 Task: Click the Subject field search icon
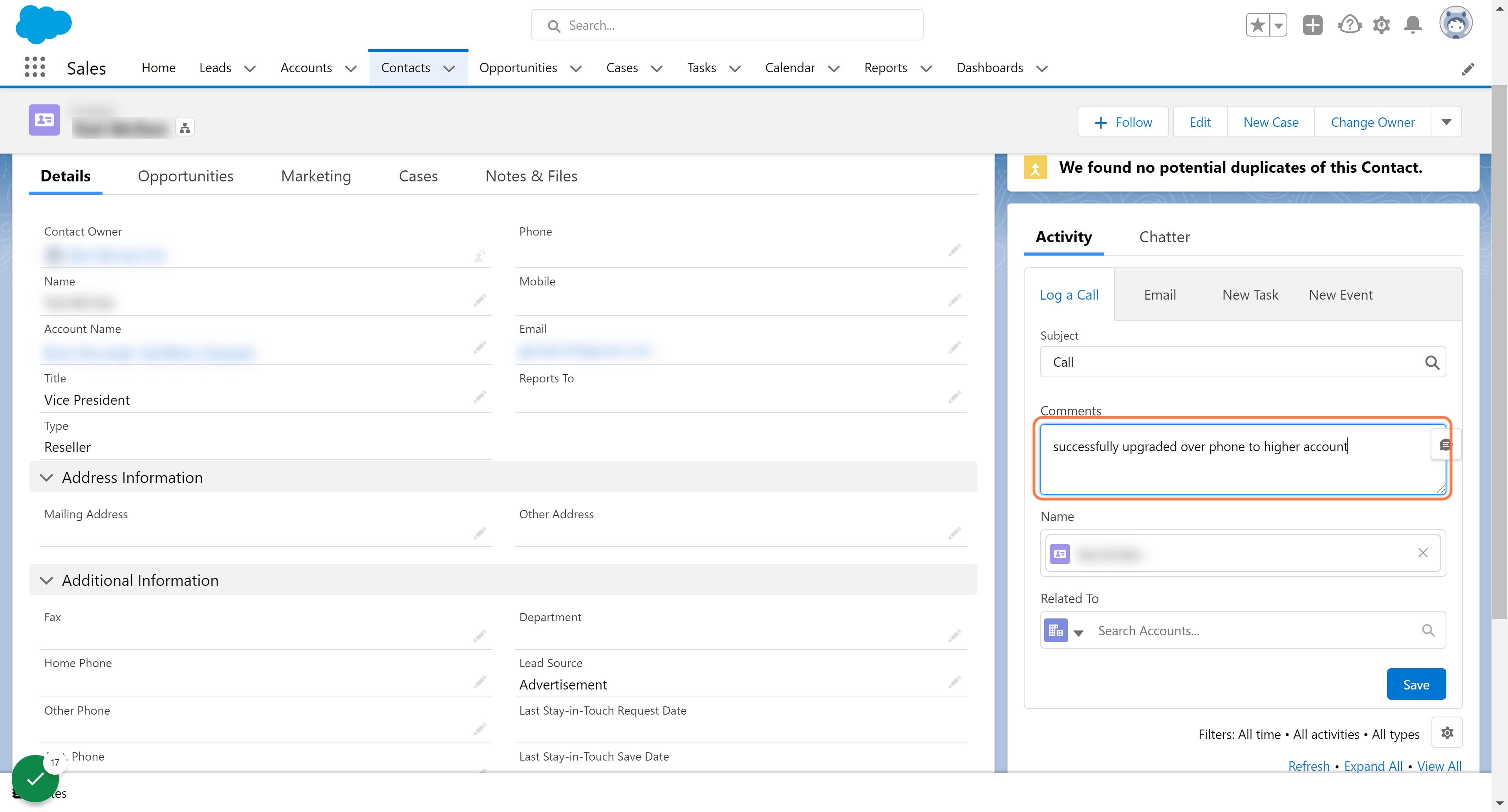click(1432, 362)
